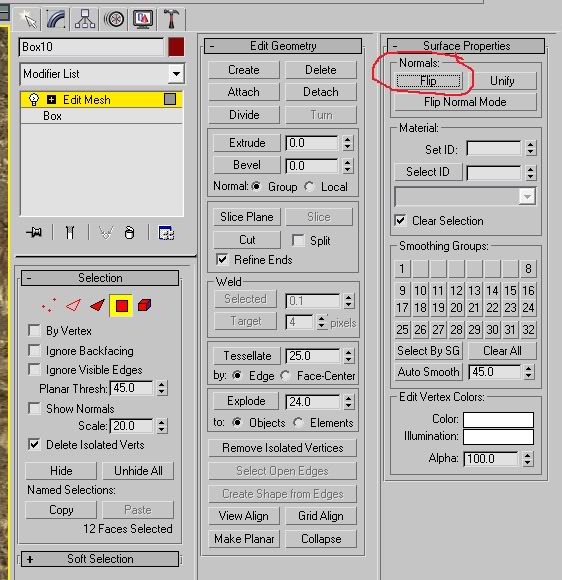The width and height of the screenshot is (562, 580).
Task: Select Edge sub-object level icon
Action: pos(73,306)
